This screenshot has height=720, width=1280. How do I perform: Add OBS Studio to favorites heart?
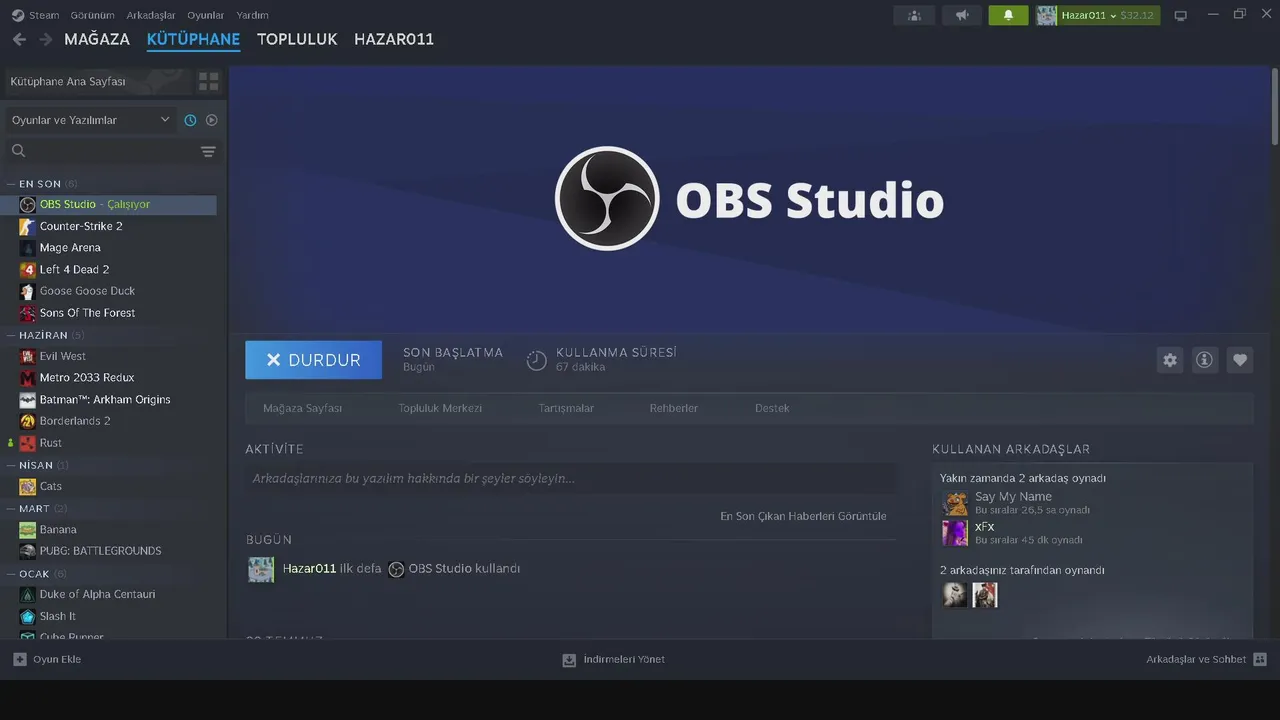tap(1240, 360)
